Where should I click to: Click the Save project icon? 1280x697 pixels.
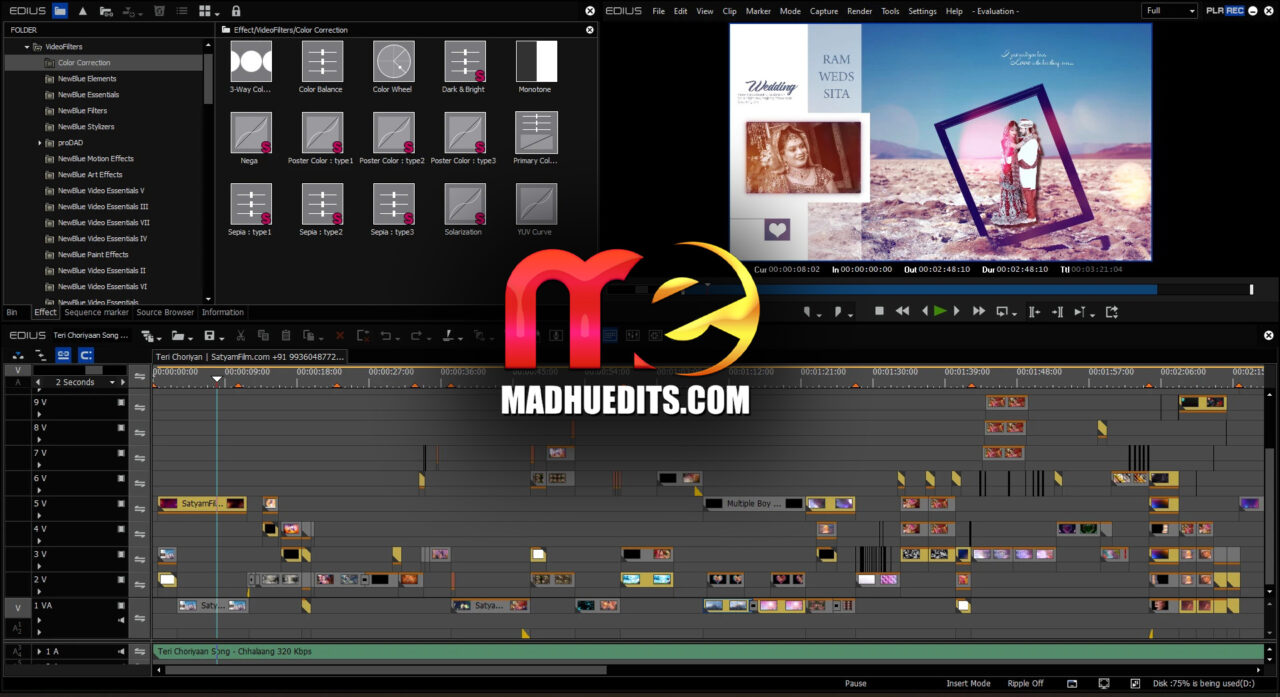[x=211, y=335]
